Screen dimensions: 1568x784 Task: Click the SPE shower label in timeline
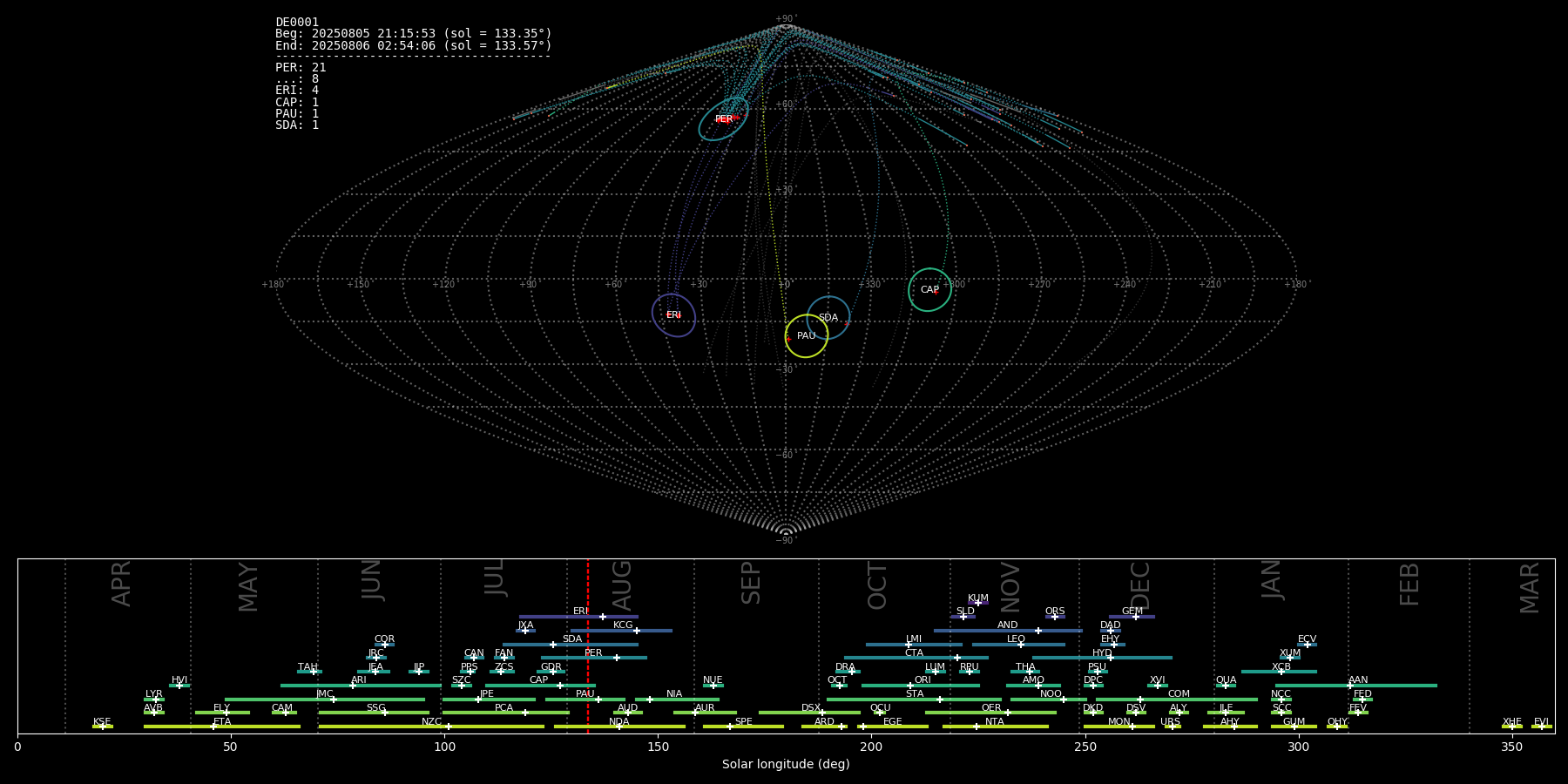[x=743, y=722]
